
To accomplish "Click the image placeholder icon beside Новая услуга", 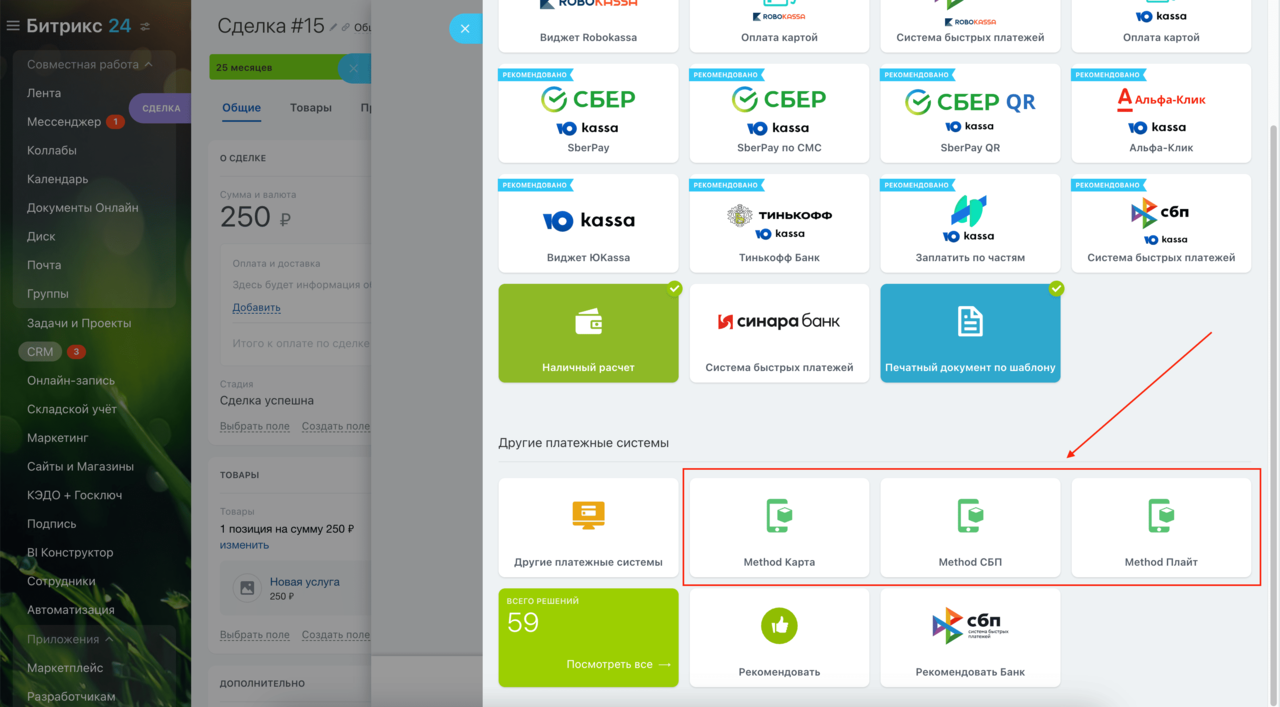I will click(246, 588).
